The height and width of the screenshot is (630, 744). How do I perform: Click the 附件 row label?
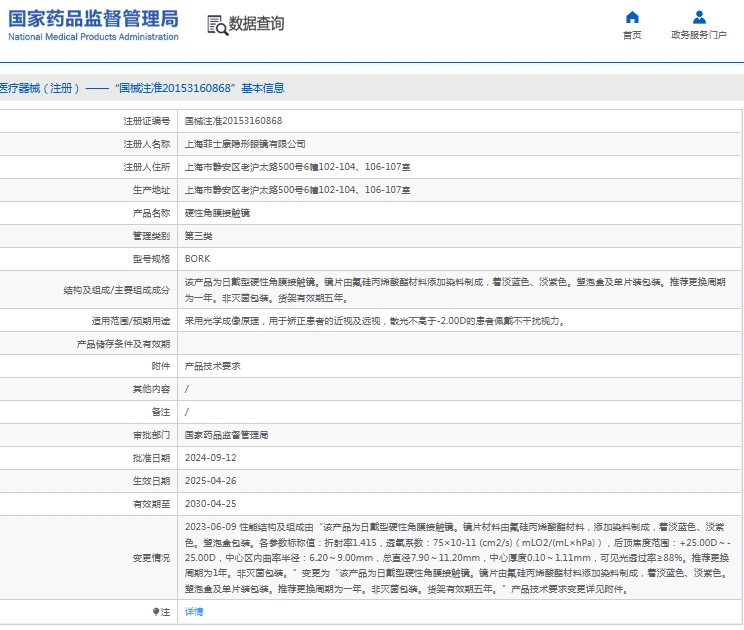[x=161, y=366]
